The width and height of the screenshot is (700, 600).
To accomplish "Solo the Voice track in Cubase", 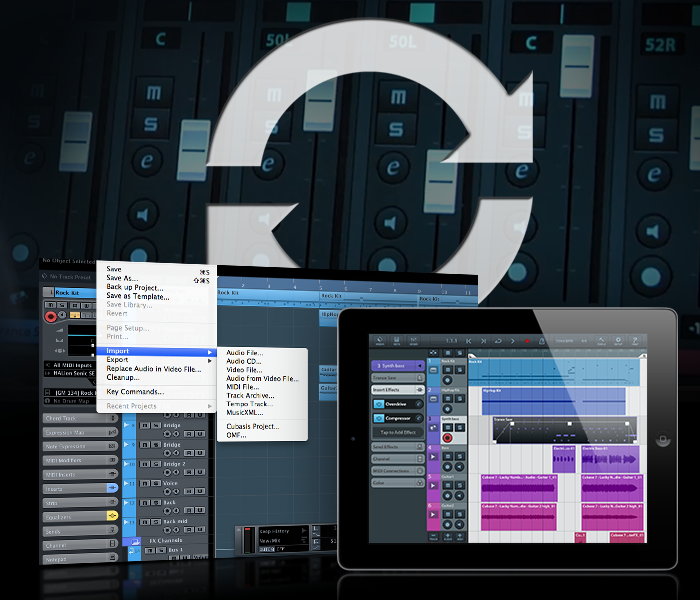I will pos(155,483).
